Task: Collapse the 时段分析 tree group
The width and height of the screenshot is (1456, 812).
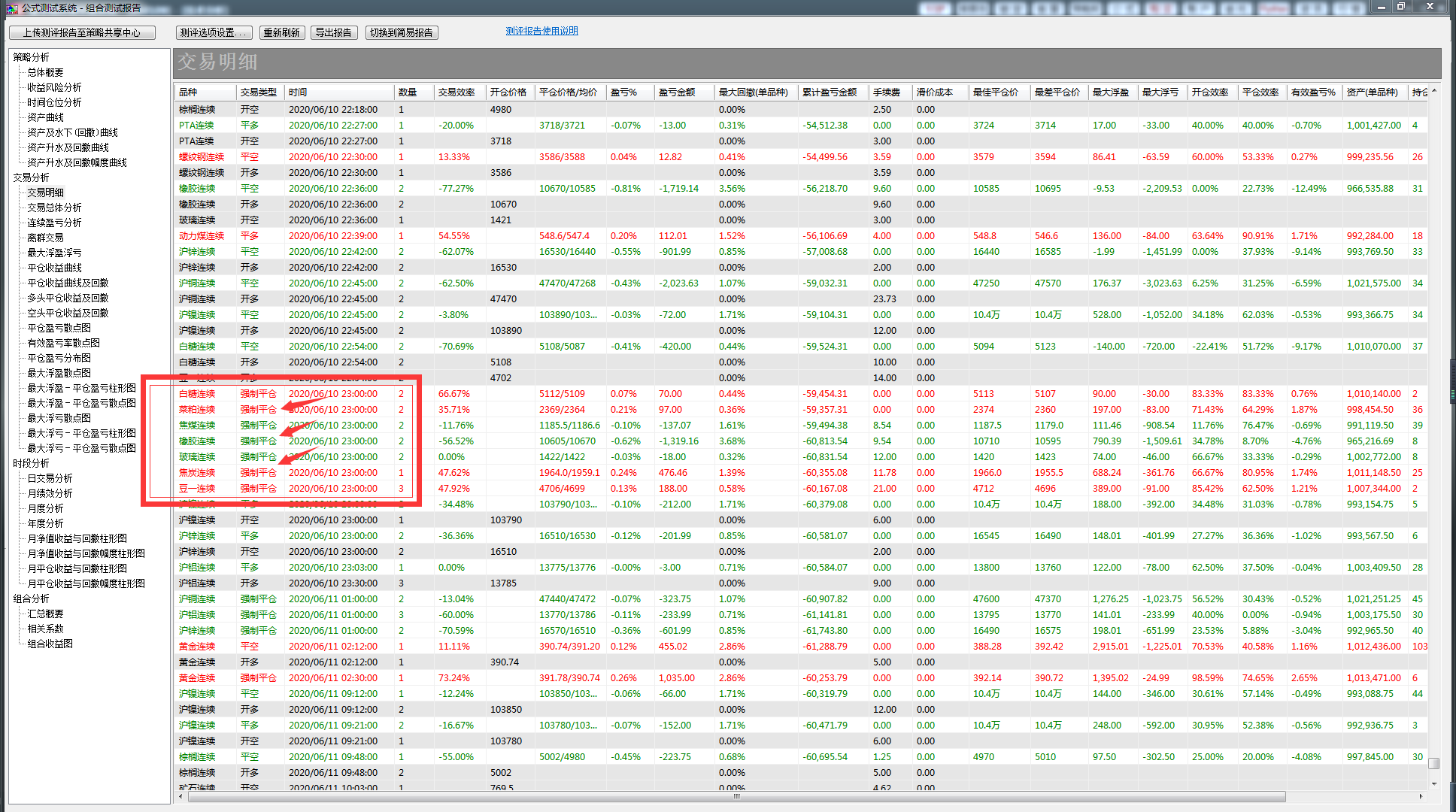Action: (31, 463)
